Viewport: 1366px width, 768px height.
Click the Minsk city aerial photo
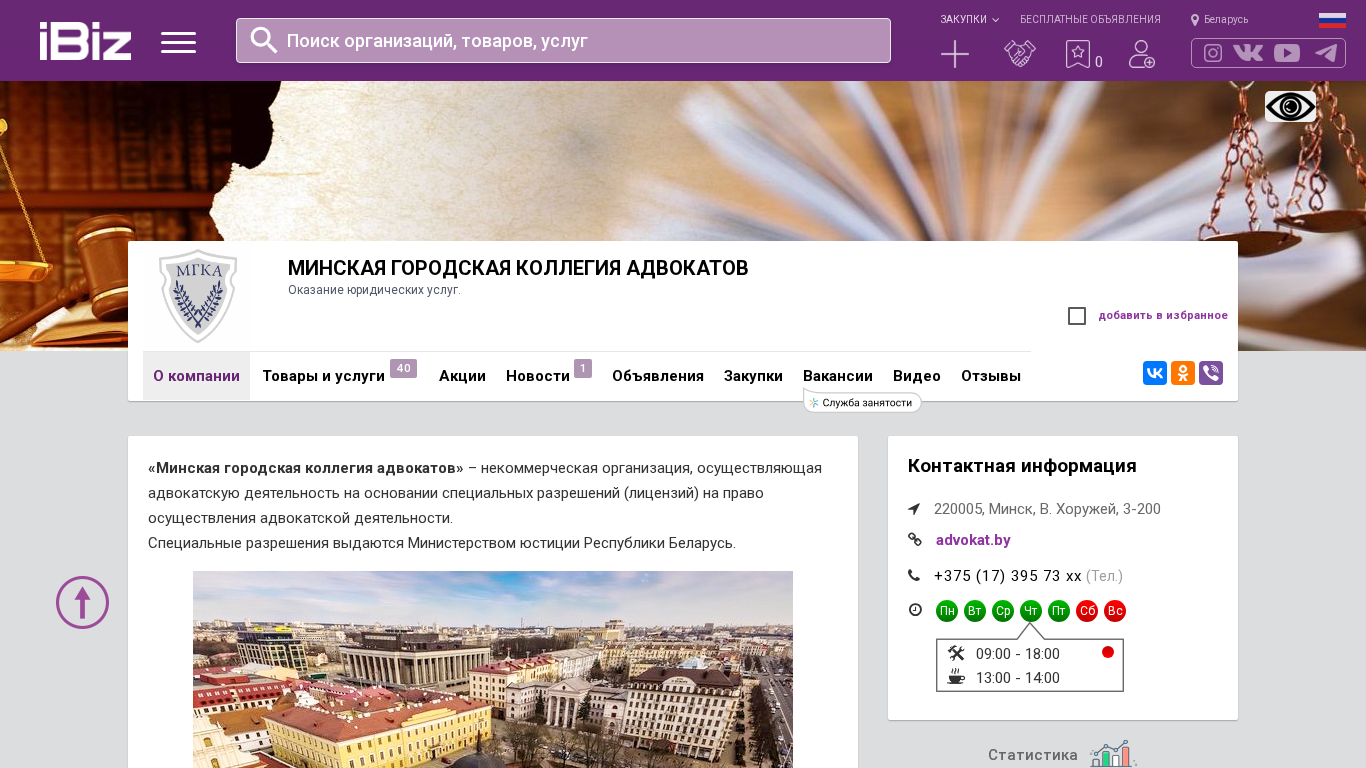pos(493,669)
